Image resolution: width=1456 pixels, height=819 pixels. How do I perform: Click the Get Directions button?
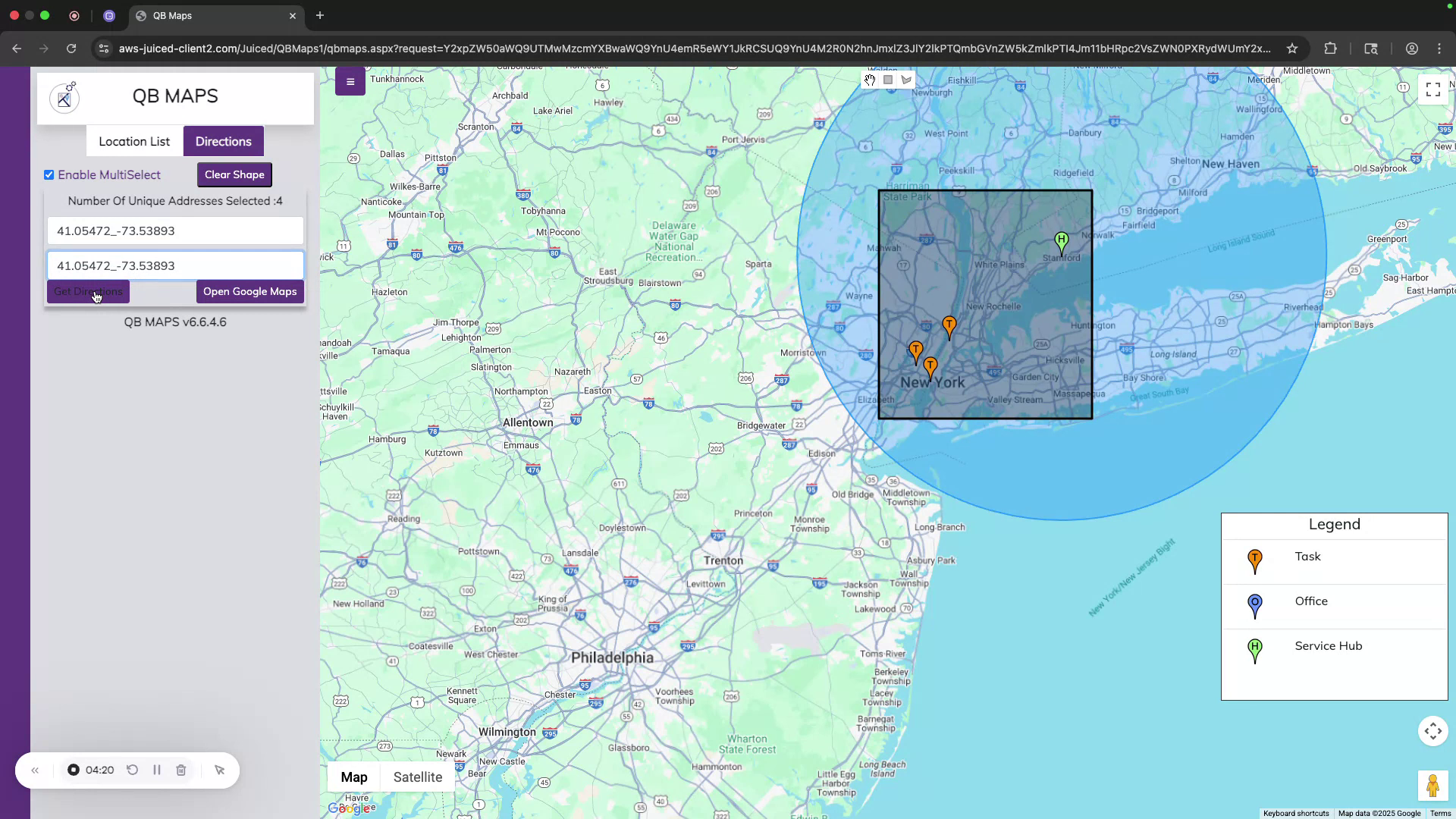88,291
